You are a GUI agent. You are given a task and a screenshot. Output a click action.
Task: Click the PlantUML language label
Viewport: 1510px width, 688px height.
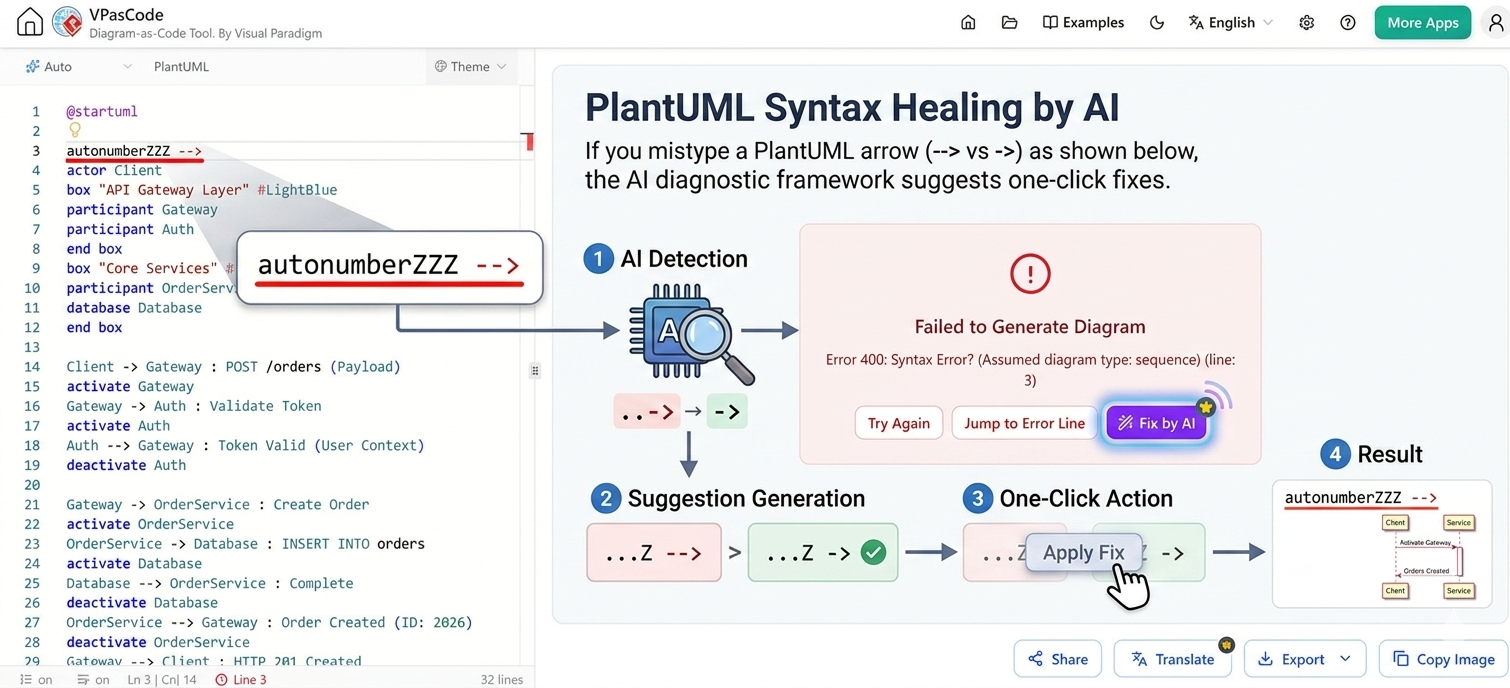click(181, 66)
